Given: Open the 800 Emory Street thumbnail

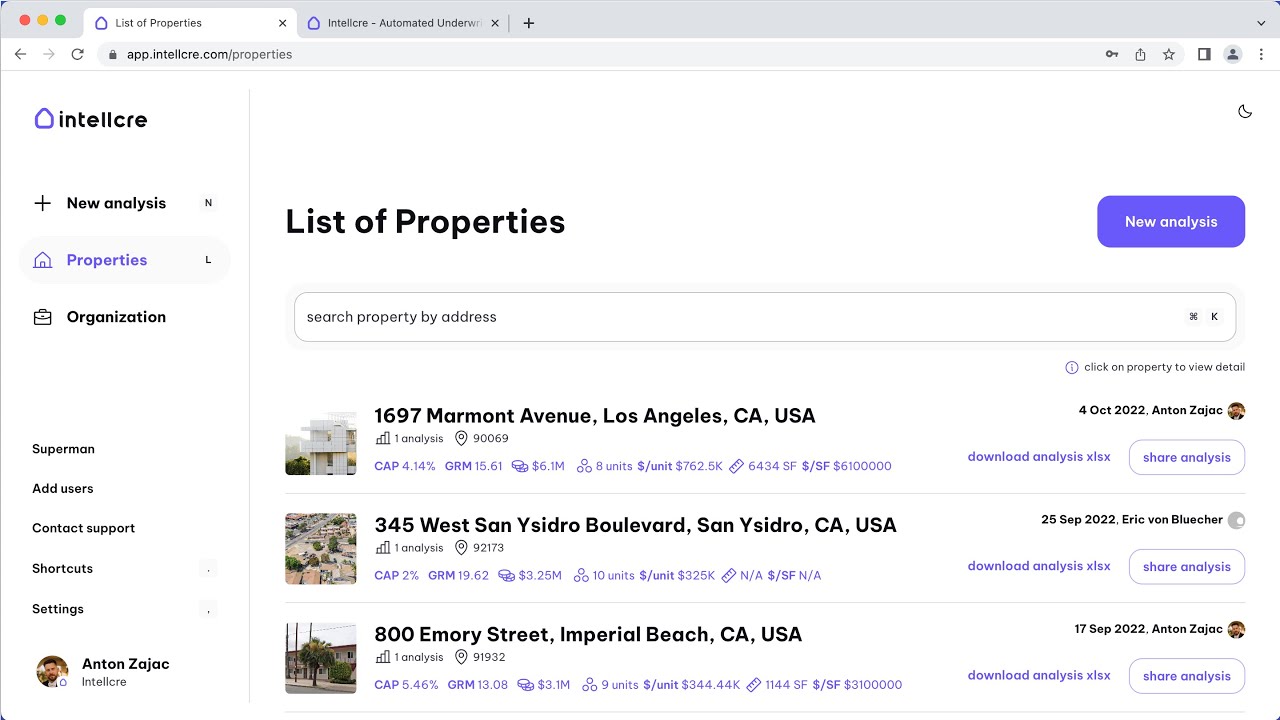Looking at the screenshot, I should pos(321,658).
